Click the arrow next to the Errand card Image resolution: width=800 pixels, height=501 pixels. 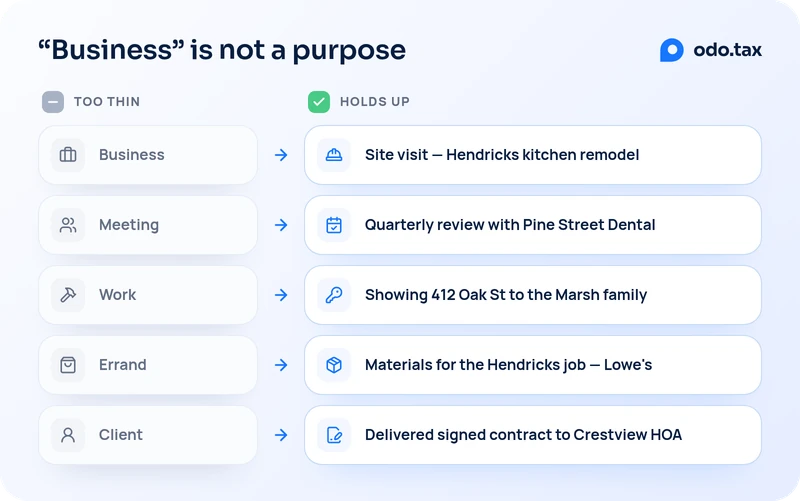(281, 365)
